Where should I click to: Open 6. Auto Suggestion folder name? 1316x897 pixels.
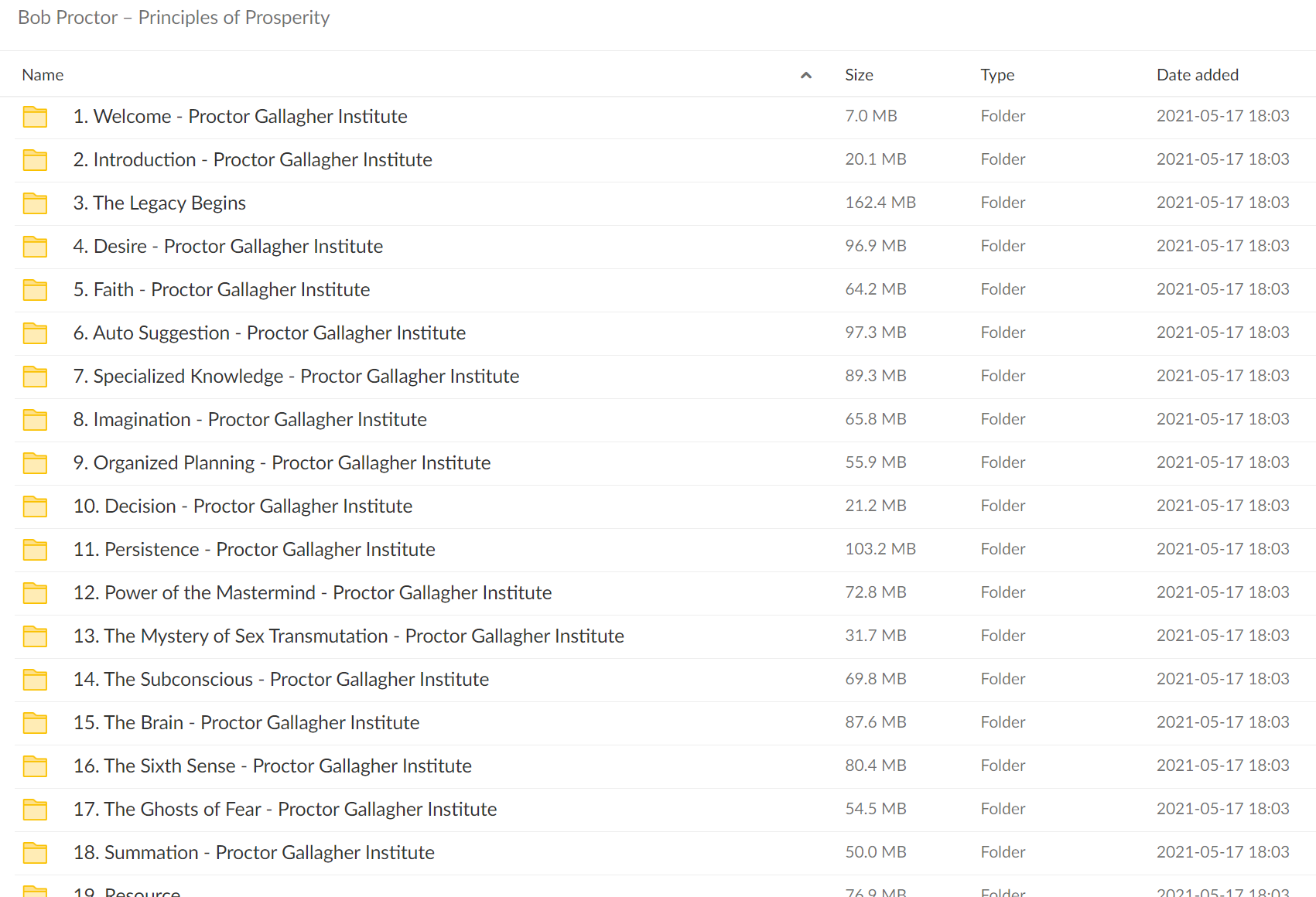click(269, 333)
